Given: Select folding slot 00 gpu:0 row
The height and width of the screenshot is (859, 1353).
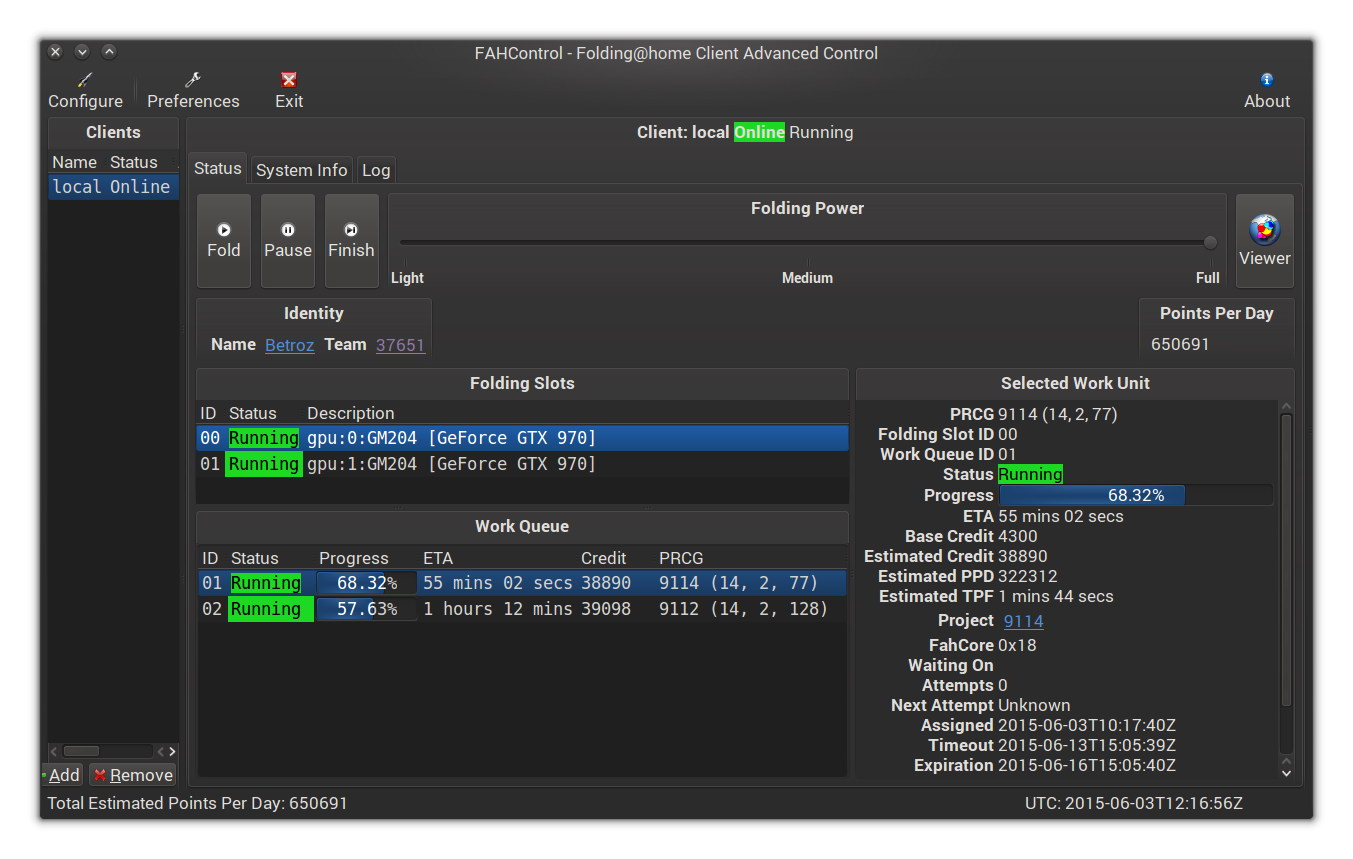Looking at the screenshot, I should point(522,438).
